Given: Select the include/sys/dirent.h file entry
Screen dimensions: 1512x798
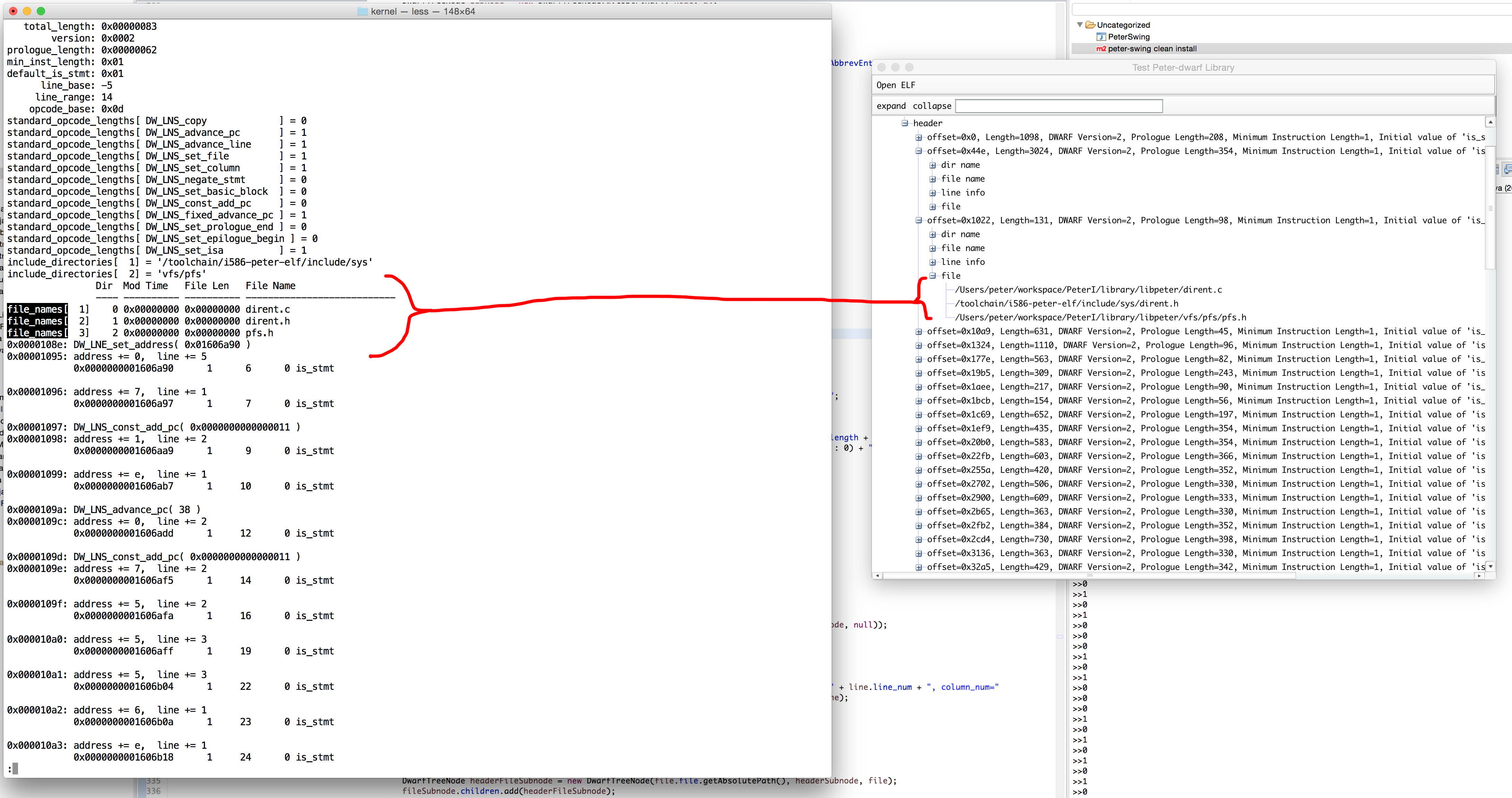Looking at the screenshot, I should pyautogui.click(x=1066, y=303).
